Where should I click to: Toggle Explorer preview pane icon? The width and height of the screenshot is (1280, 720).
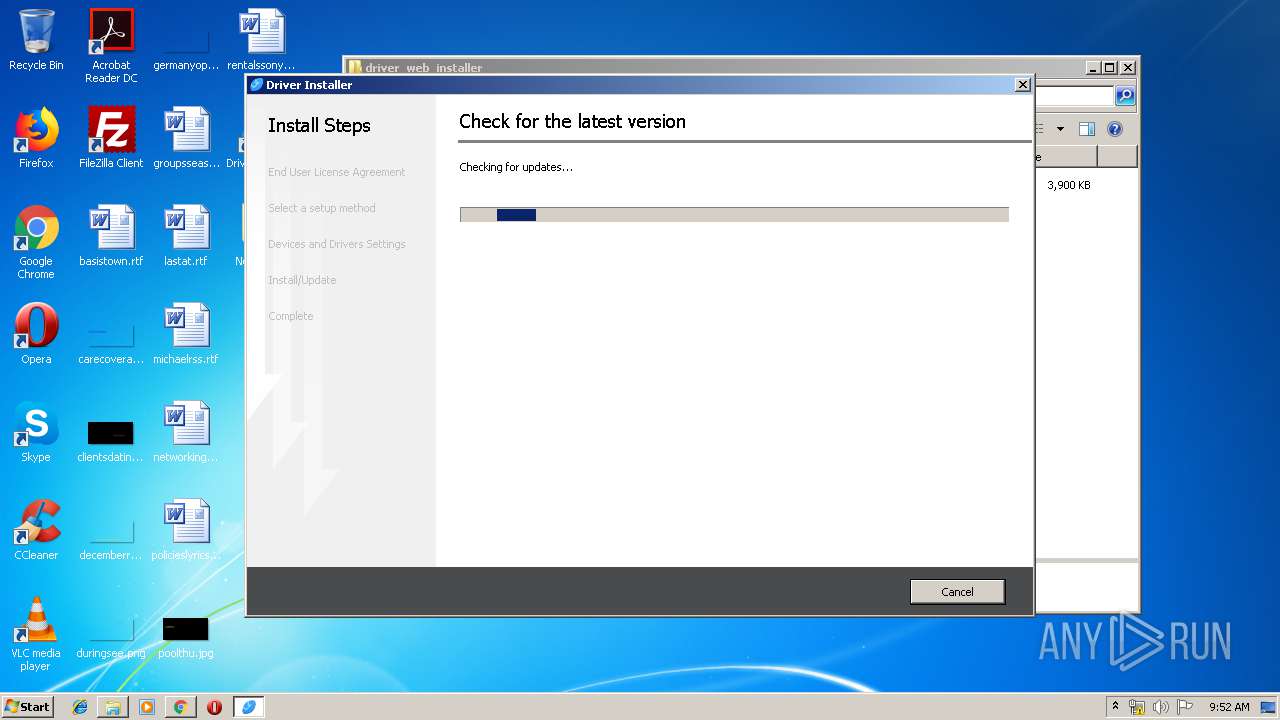[1087, 129]
